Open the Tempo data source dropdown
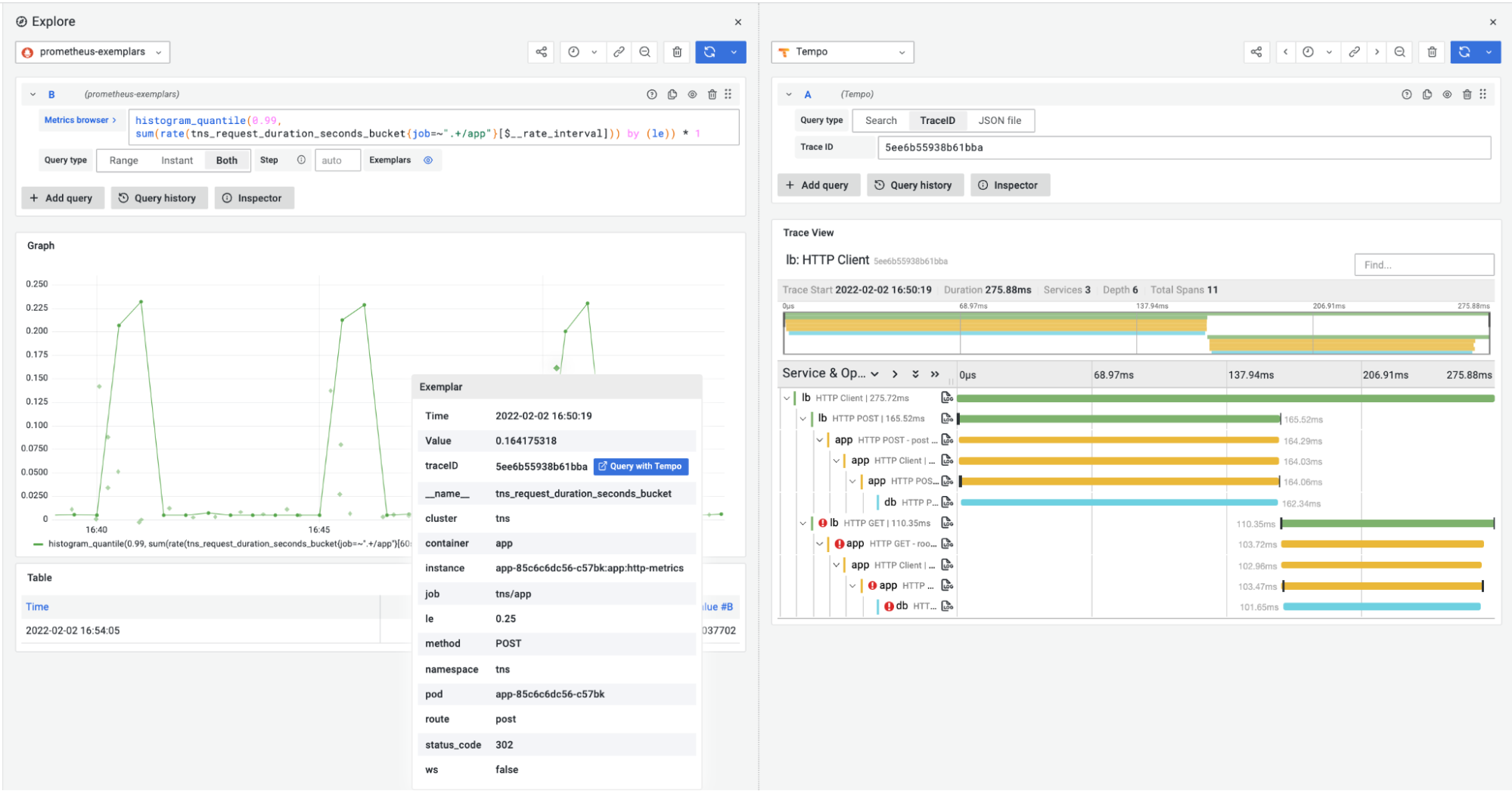The image size is (1512, 791). point(842,51)
